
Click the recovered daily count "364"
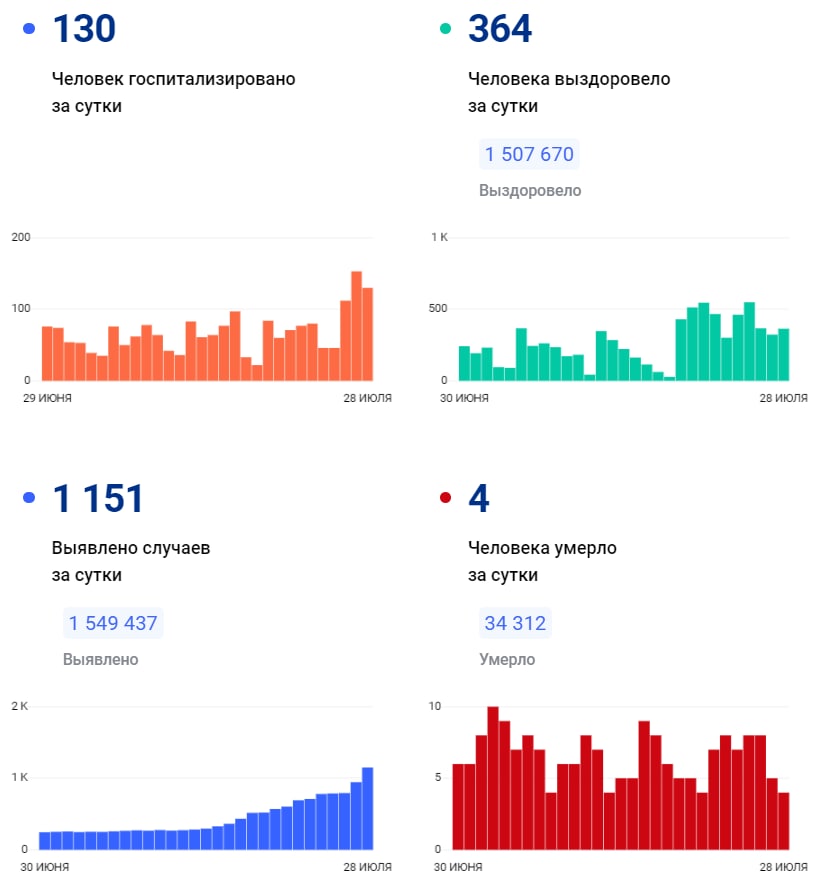pos(500,29)
